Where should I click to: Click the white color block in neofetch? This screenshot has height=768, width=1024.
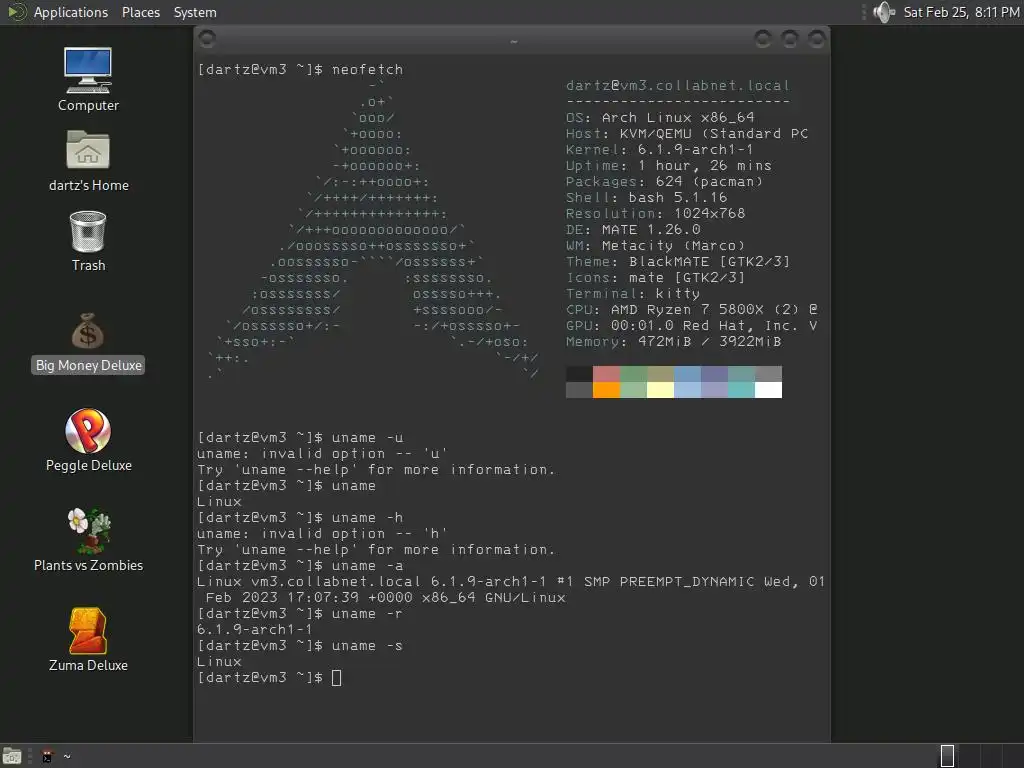point(768,390)
